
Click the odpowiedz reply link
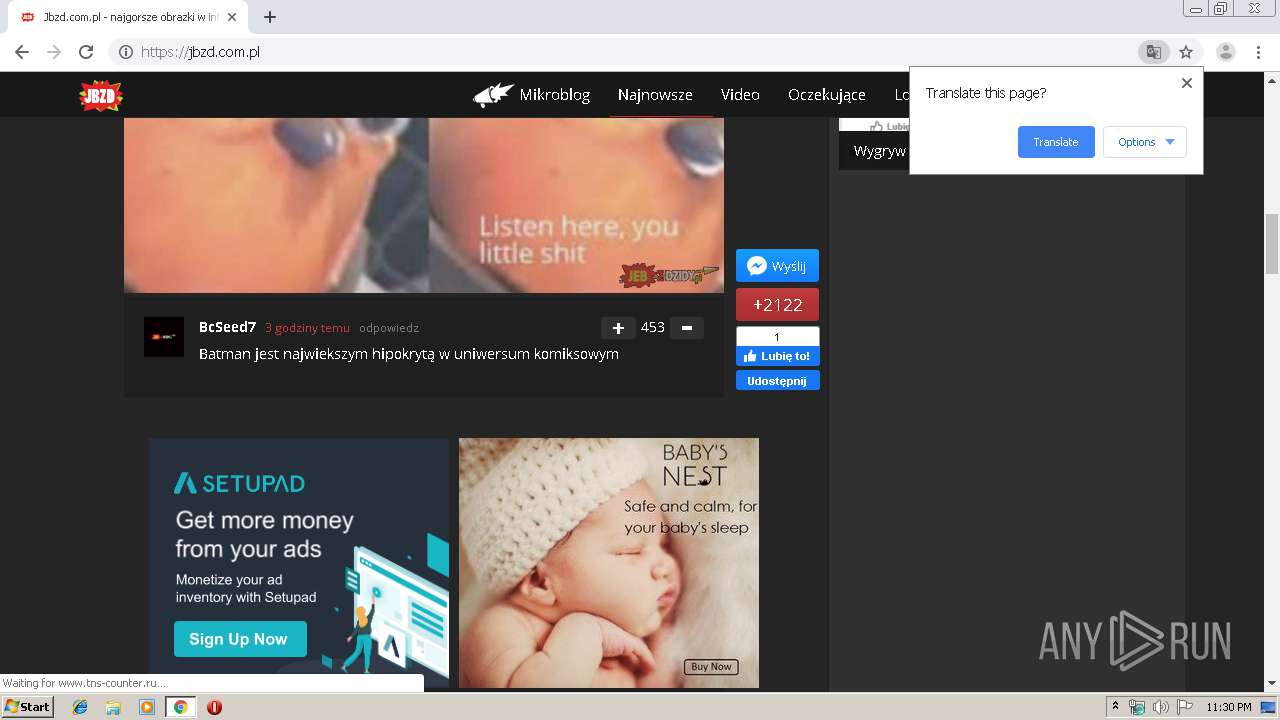pyautogui.click(x=389, y=328)
